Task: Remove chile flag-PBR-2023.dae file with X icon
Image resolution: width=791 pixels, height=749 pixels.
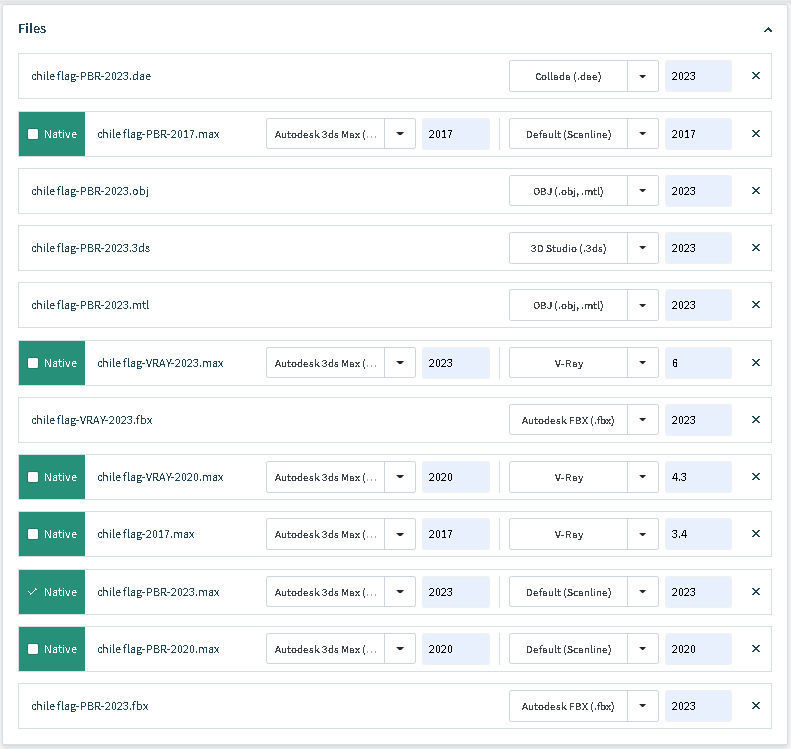Action: pos(755,76)
